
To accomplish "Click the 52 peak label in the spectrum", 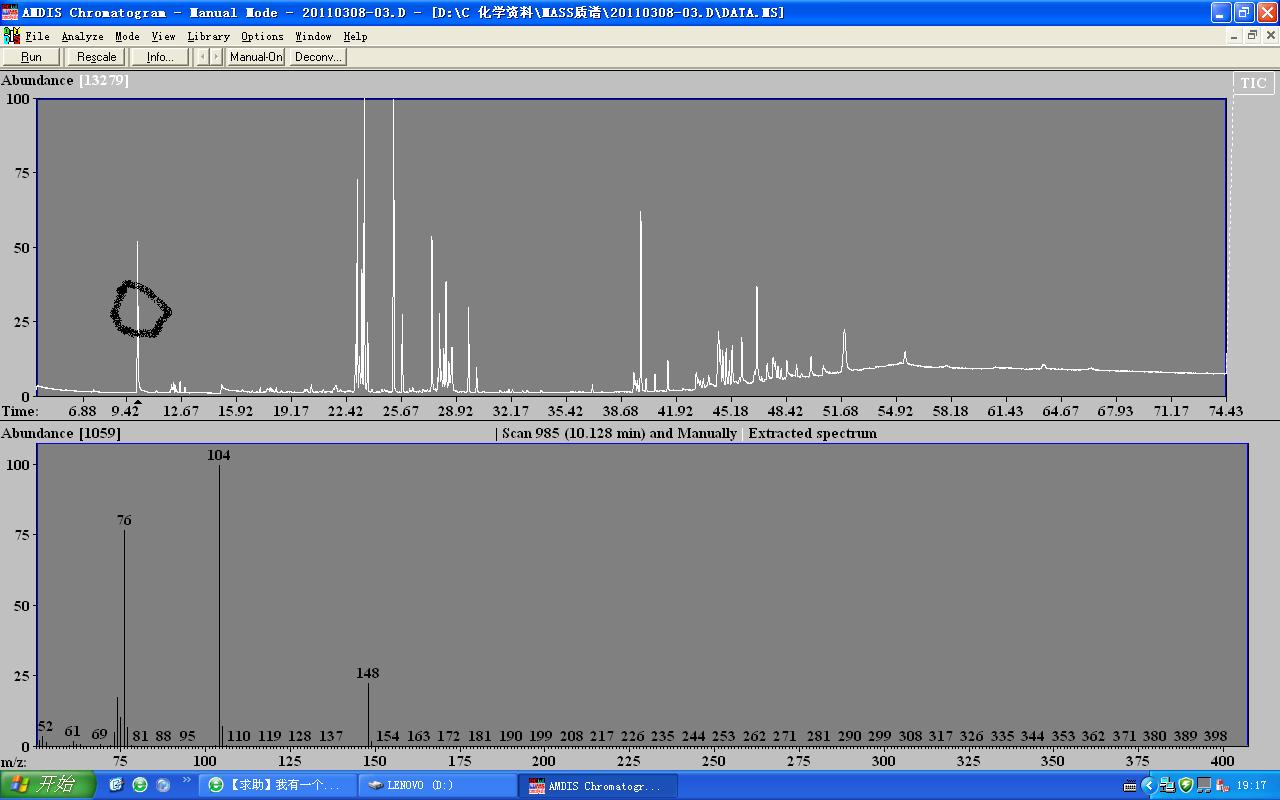I will click(45, 726).
